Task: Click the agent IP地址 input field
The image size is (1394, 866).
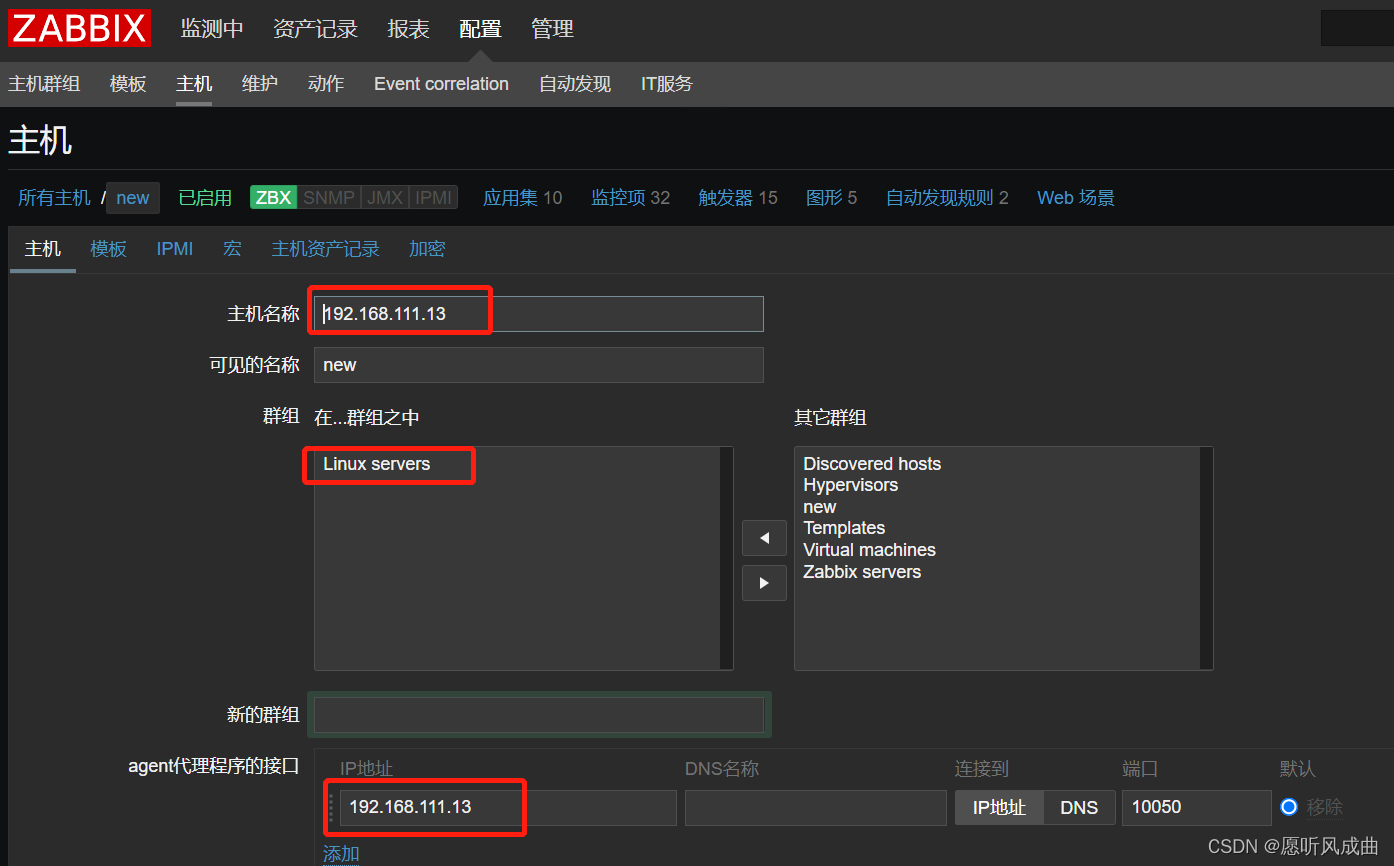Action: point(508,808)
